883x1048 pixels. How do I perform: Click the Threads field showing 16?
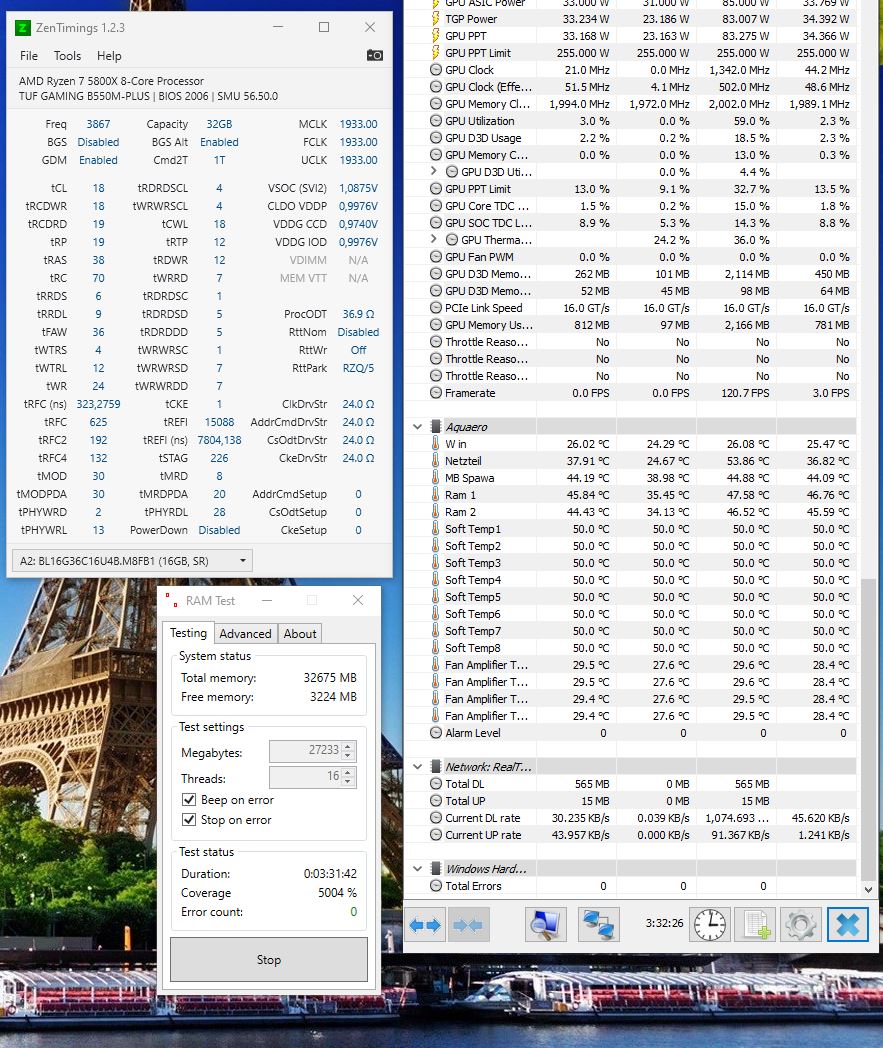(312, 777)
